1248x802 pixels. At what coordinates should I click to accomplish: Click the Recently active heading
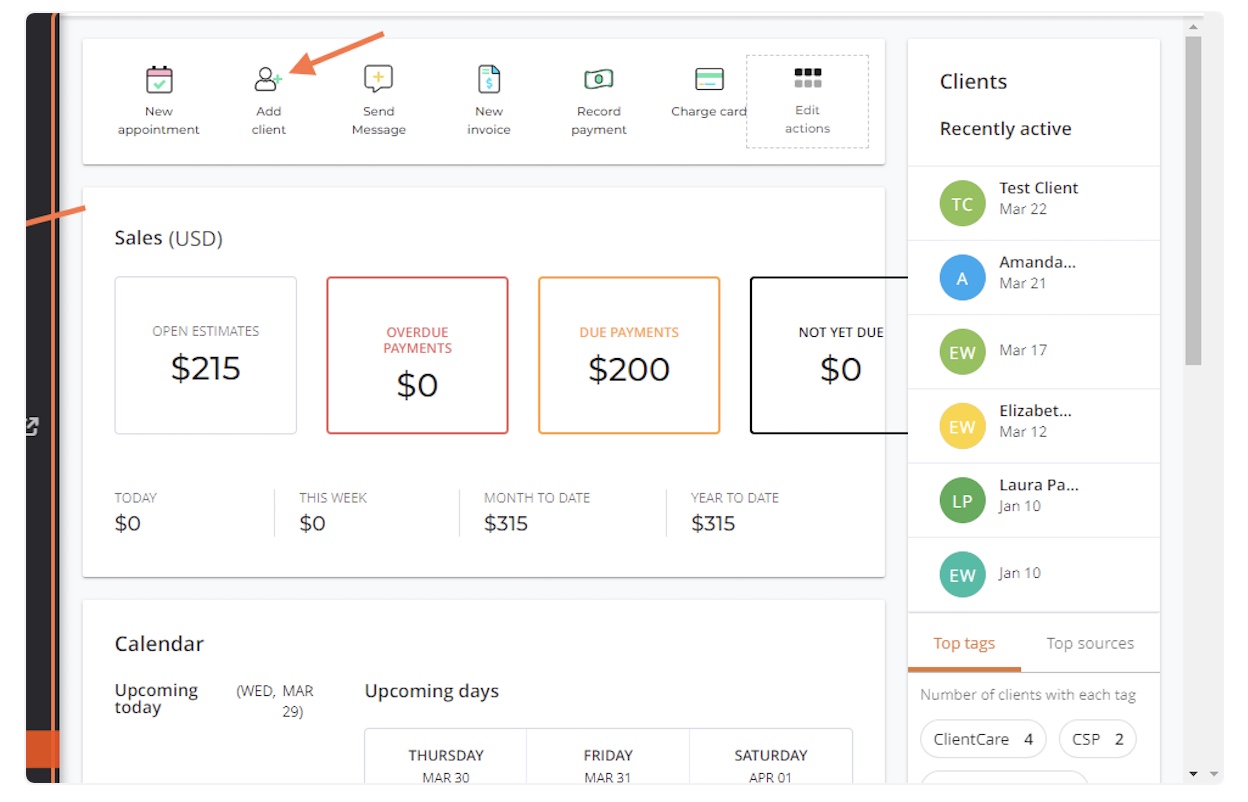1005,129
